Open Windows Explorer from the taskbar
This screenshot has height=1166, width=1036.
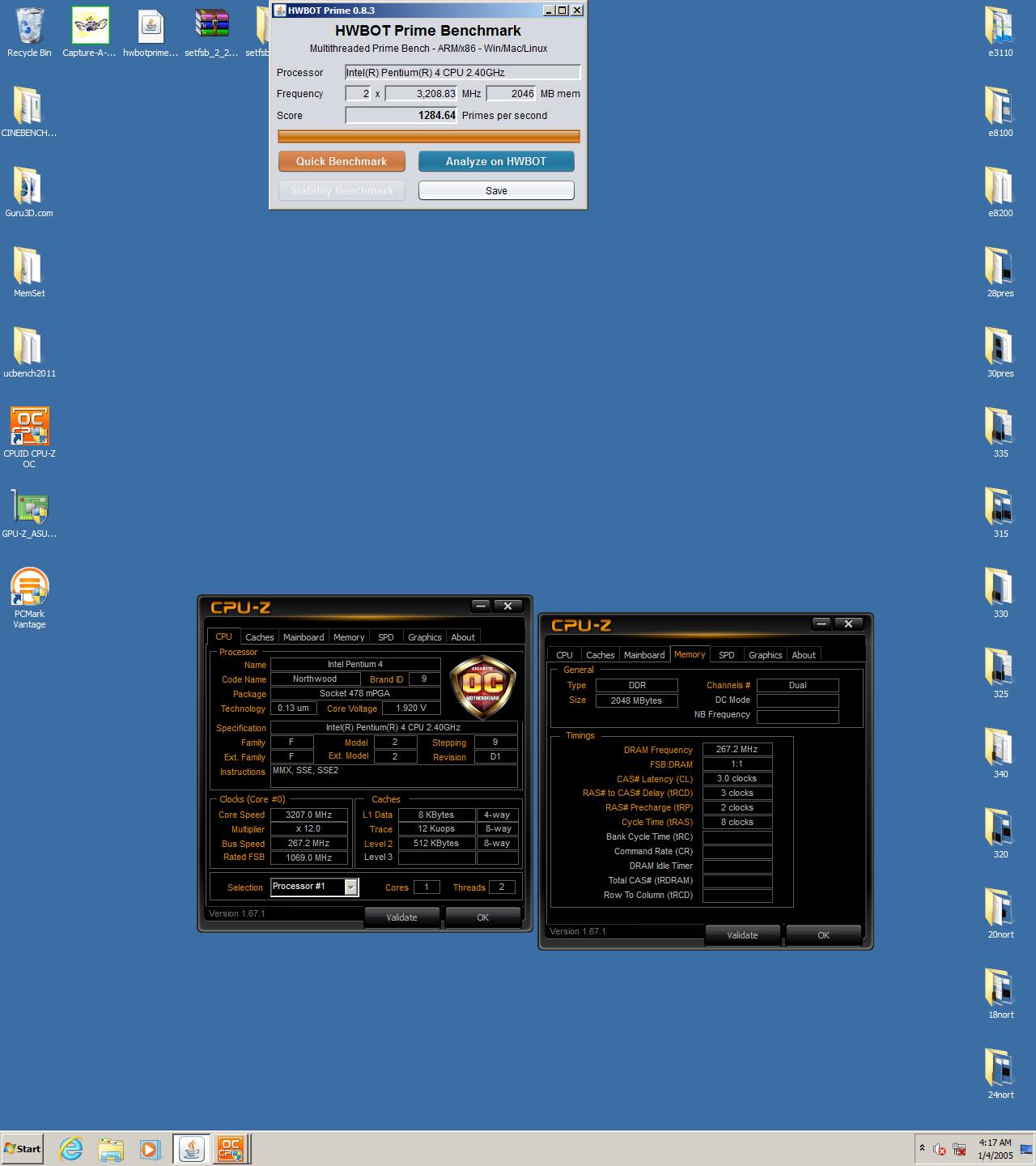(111, 1148)
